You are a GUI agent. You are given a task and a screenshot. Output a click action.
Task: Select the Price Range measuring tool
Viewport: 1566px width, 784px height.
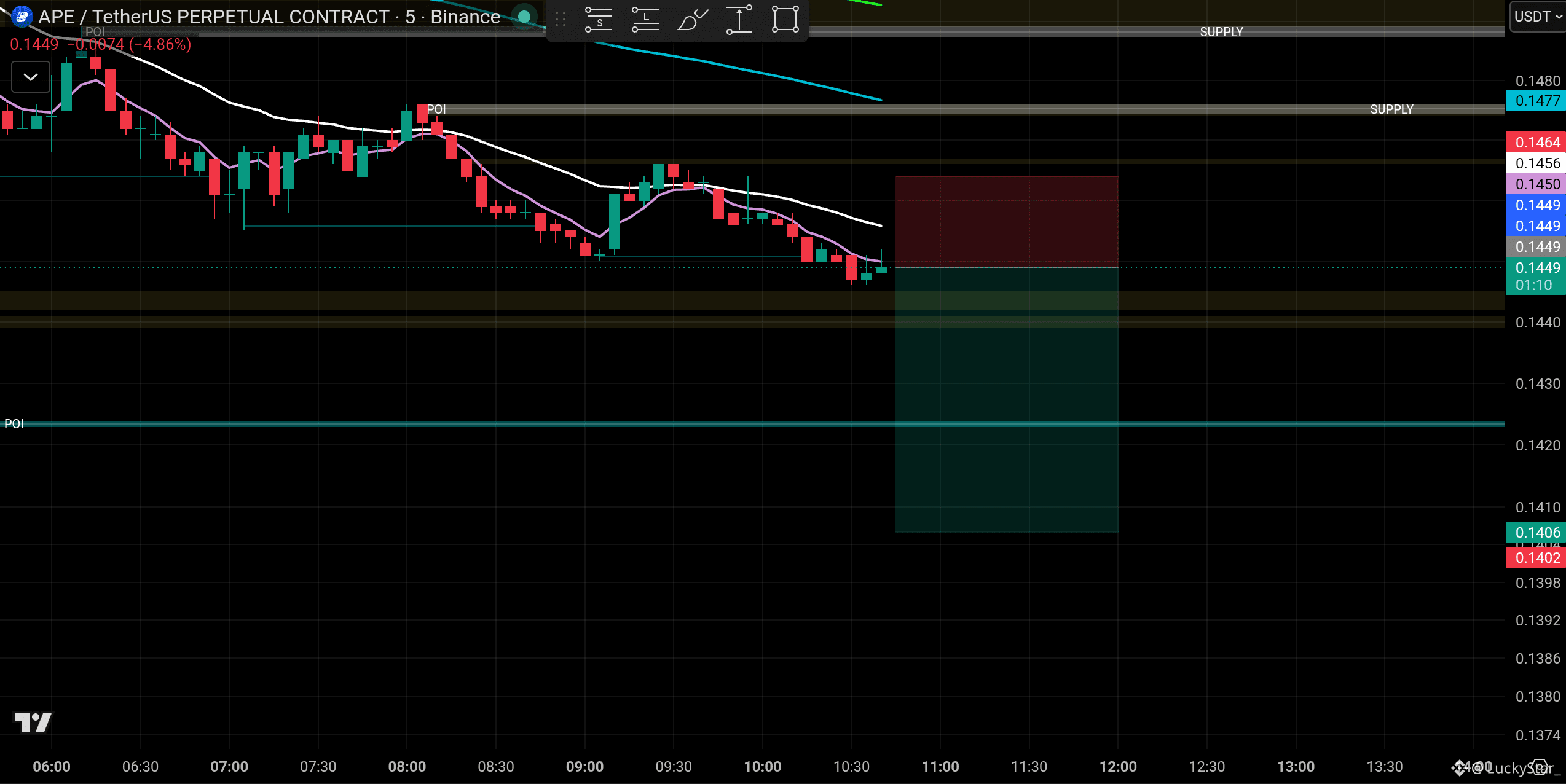tap(739, 19)
